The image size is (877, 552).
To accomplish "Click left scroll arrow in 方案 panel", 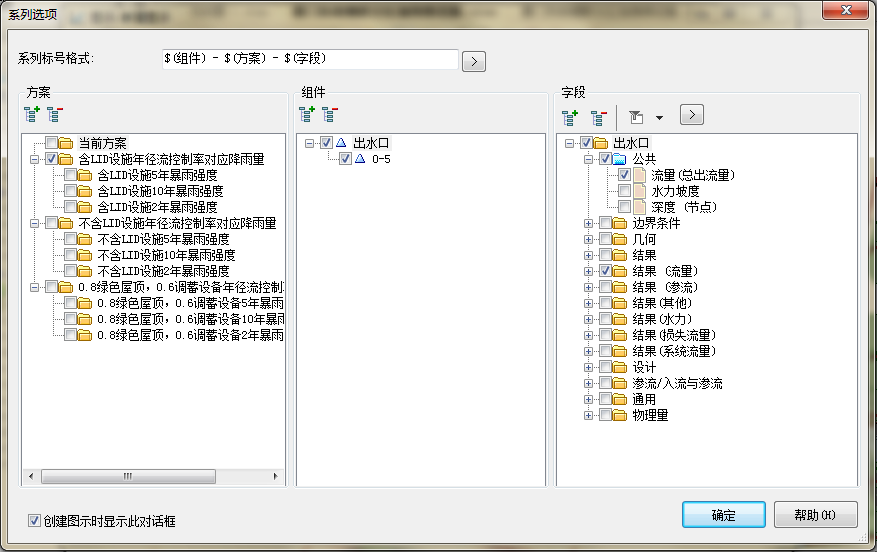I will click(x=31, y=476).
